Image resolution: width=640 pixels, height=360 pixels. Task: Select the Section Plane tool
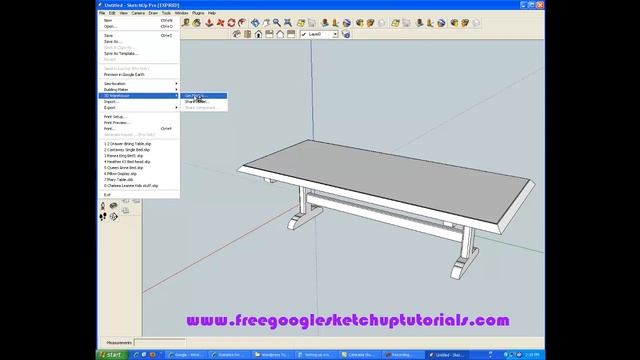113,216
